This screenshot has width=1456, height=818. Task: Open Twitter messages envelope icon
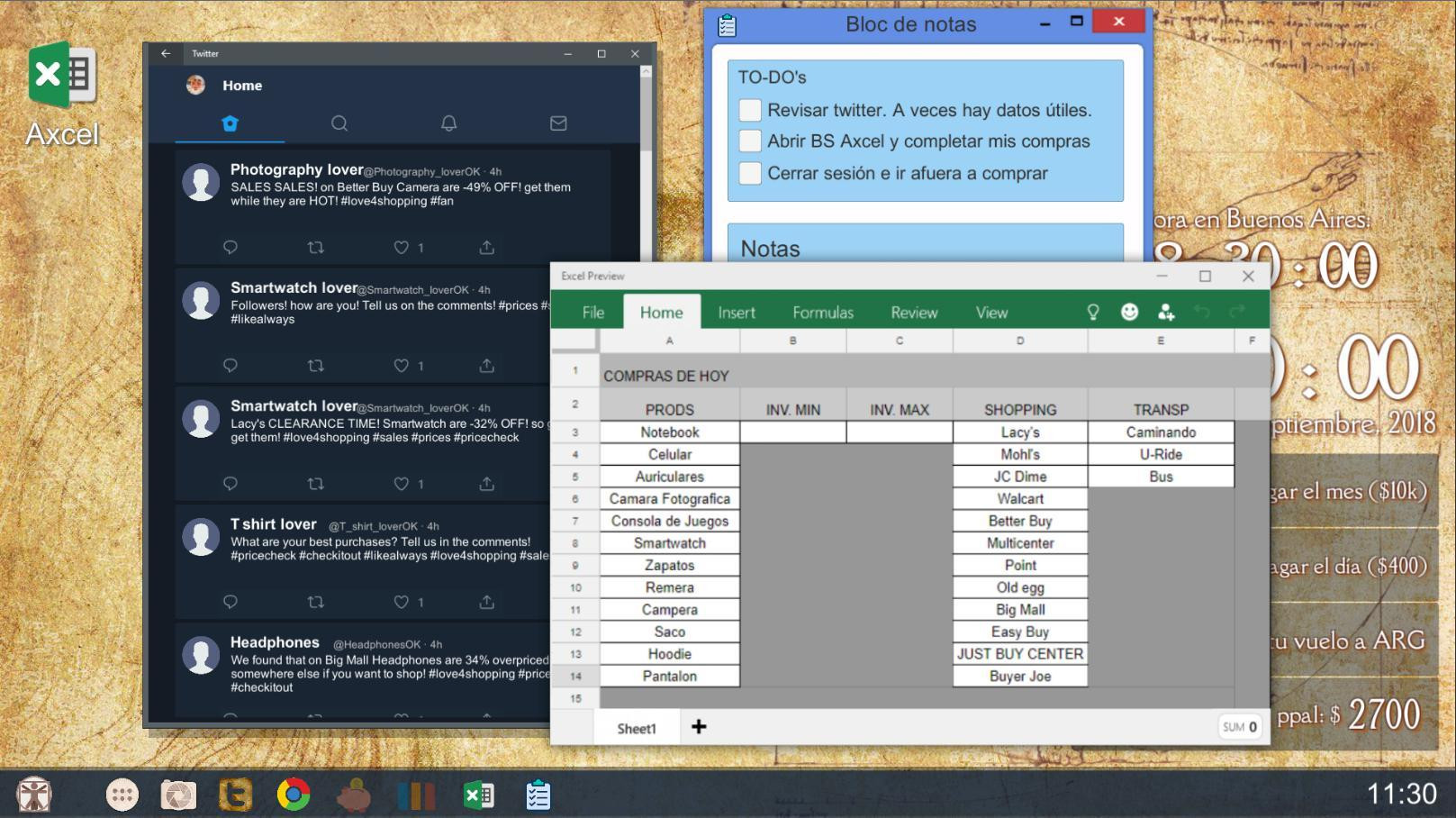[x=558, y=123]
